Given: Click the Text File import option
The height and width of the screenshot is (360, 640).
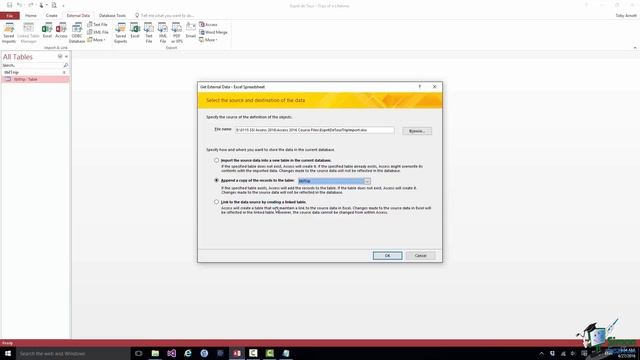Looking at the screenshot, I should pos(98,24).
